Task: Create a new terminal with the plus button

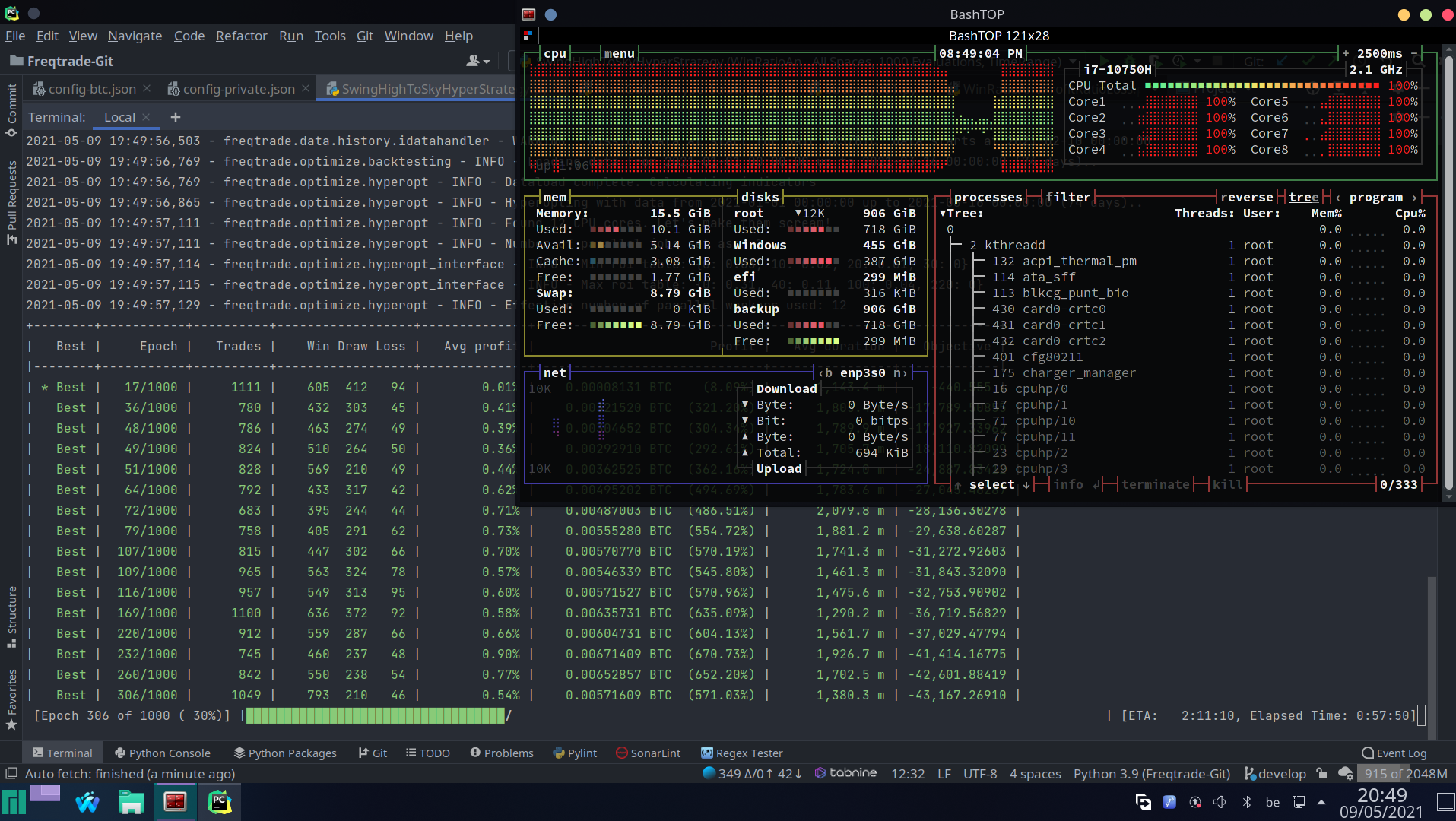Action: click(175, 117)
